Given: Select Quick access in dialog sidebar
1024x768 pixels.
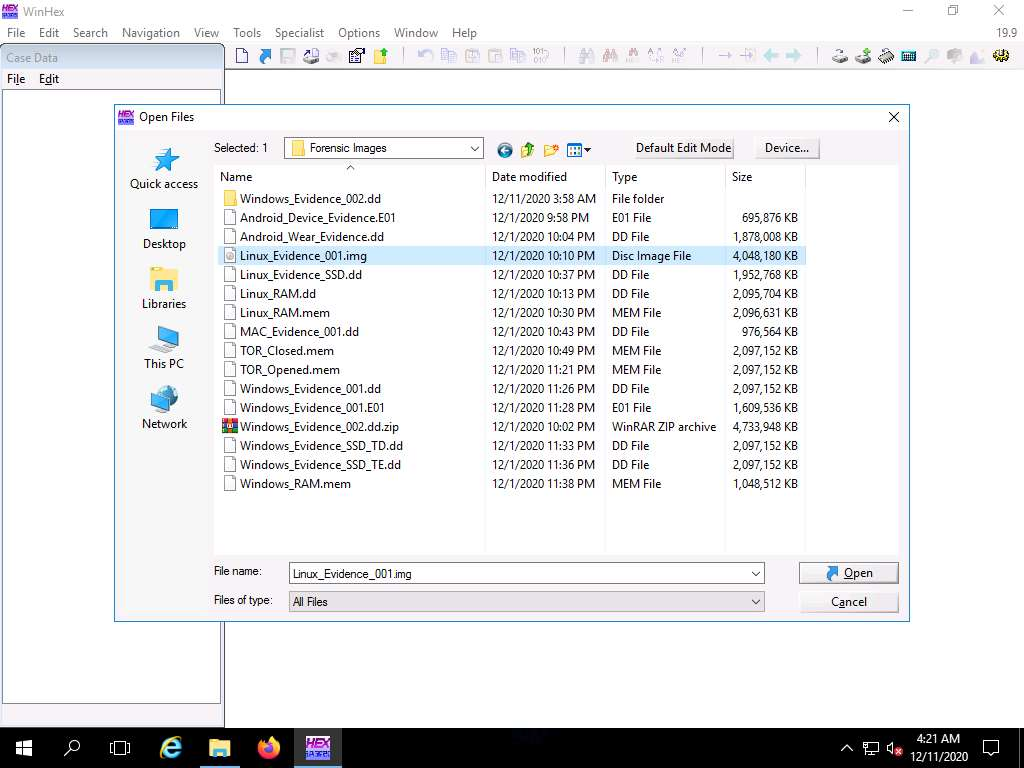Looking at the screenshot, I should (164, 168).
